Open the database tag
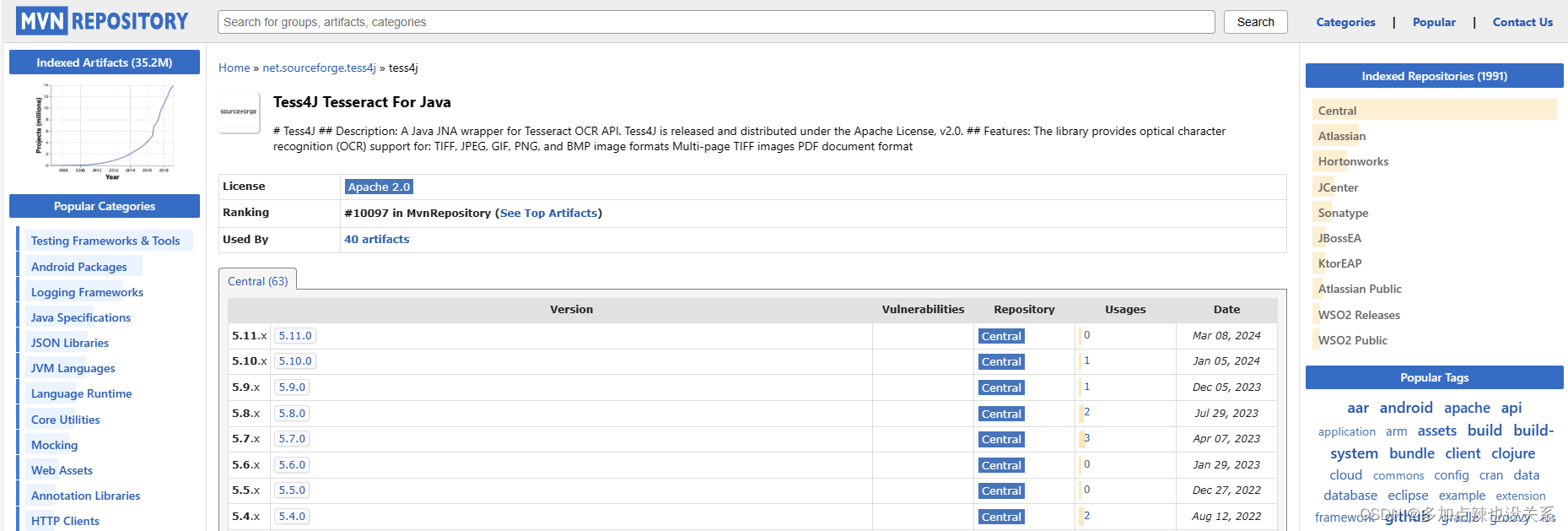1568x531 pixels. [1350, 496]
